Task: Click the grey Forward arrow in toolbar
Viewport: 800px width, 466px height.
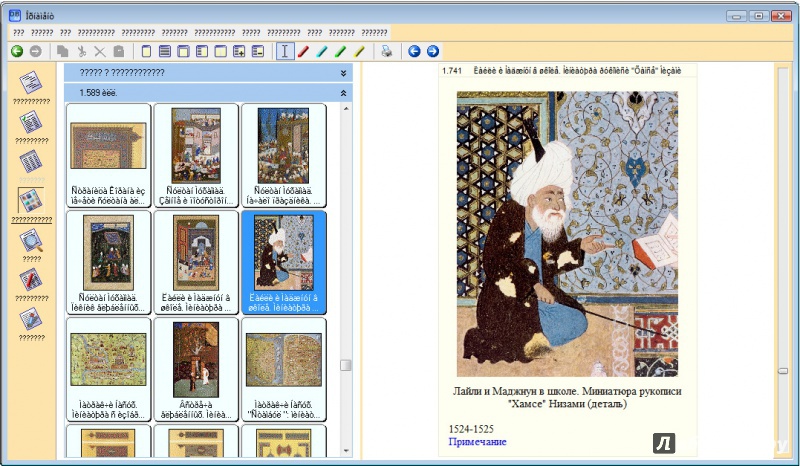Action: tap(35, 51)
